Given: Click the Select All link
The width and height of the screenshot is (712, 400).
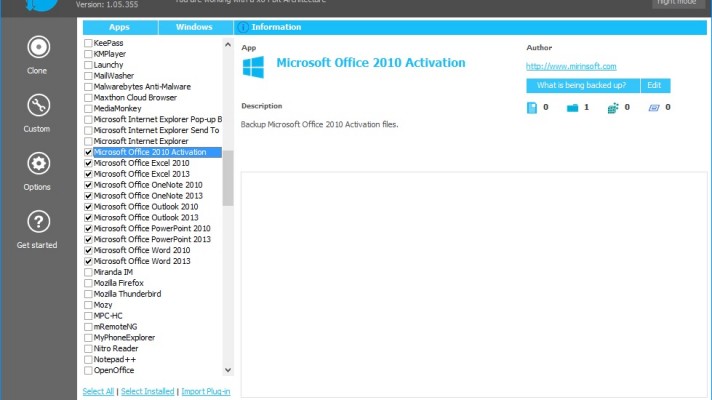Looking at the screenshot, I should [x=98, y=391].
